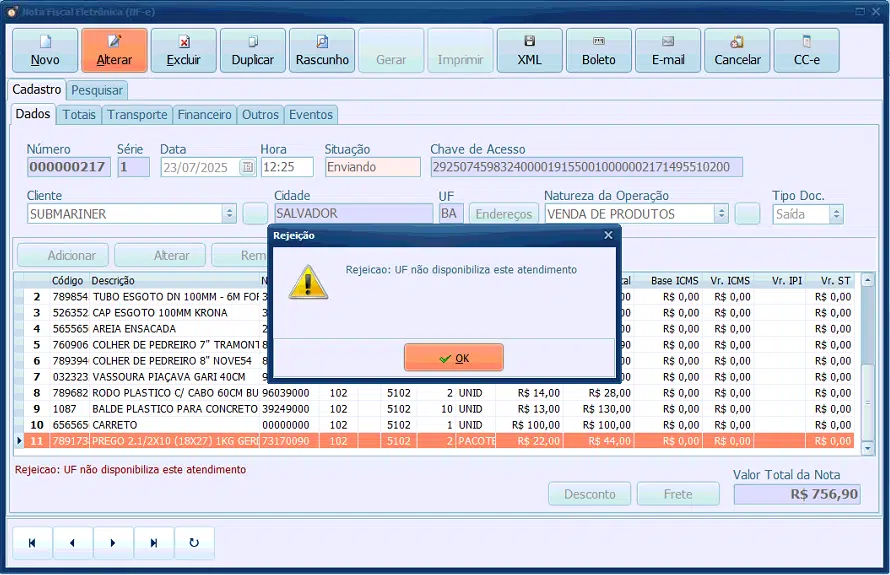The image size is (890, 575).
Task: Open the Pesquisar tab
Action: tap(97, 90)
